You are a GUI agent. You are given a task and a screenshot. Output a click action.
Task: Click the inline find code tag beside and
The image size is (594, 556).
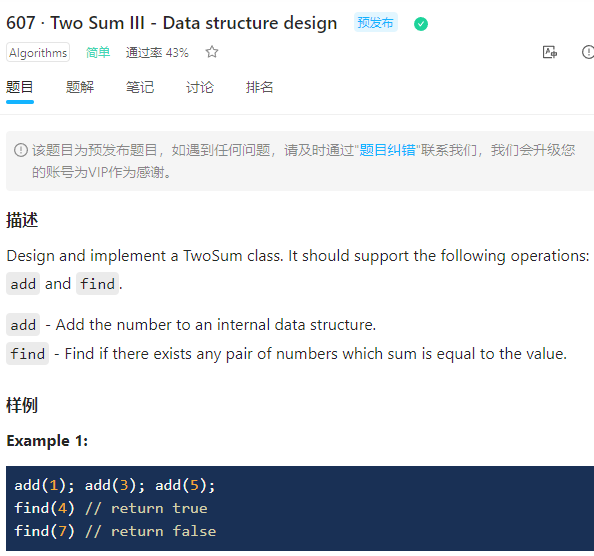[97, 284]
